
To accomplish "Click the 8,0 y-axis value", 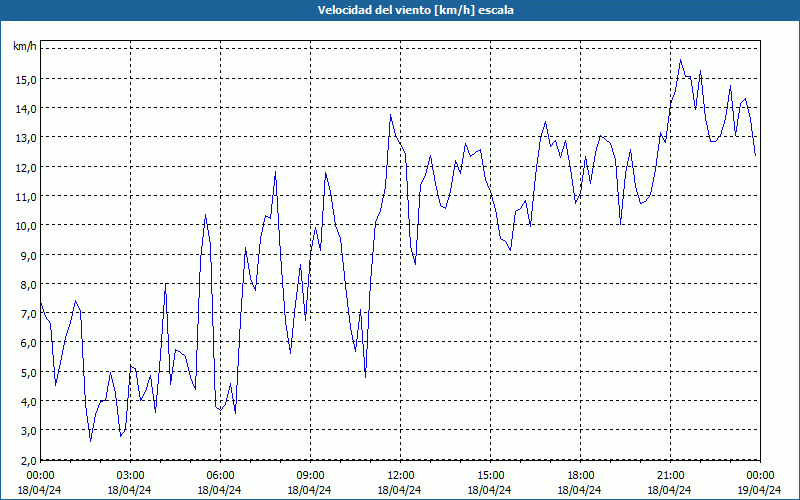I will click(x=28, y=285).
